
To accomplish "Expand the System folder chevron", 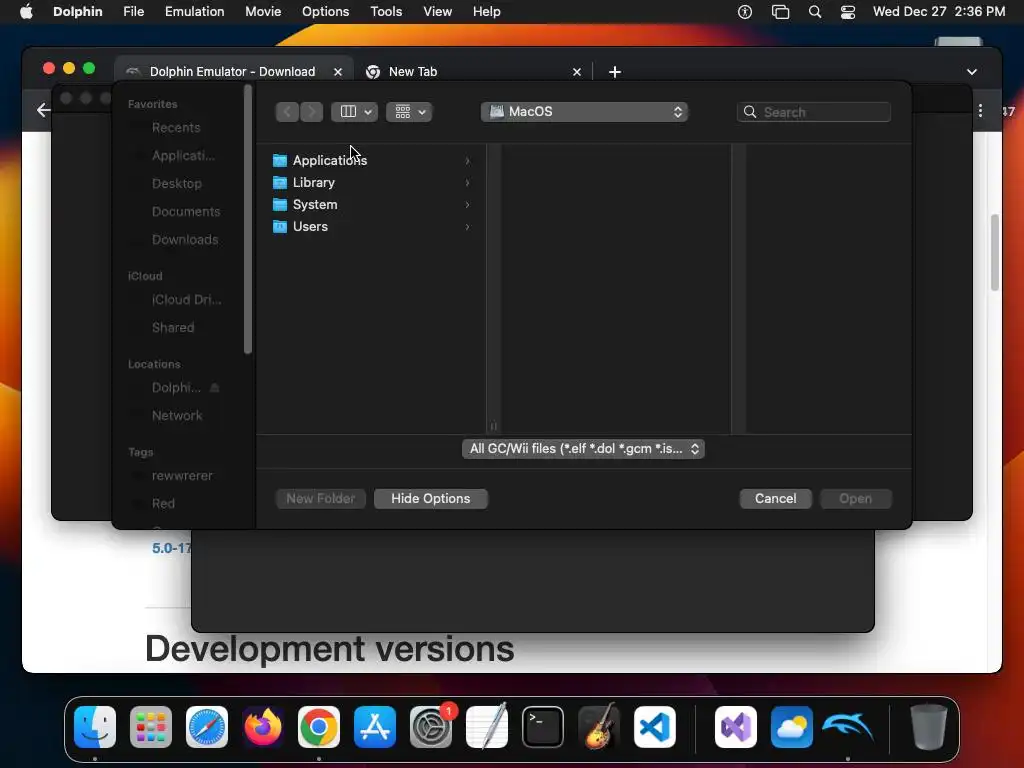I will [468, 205].
